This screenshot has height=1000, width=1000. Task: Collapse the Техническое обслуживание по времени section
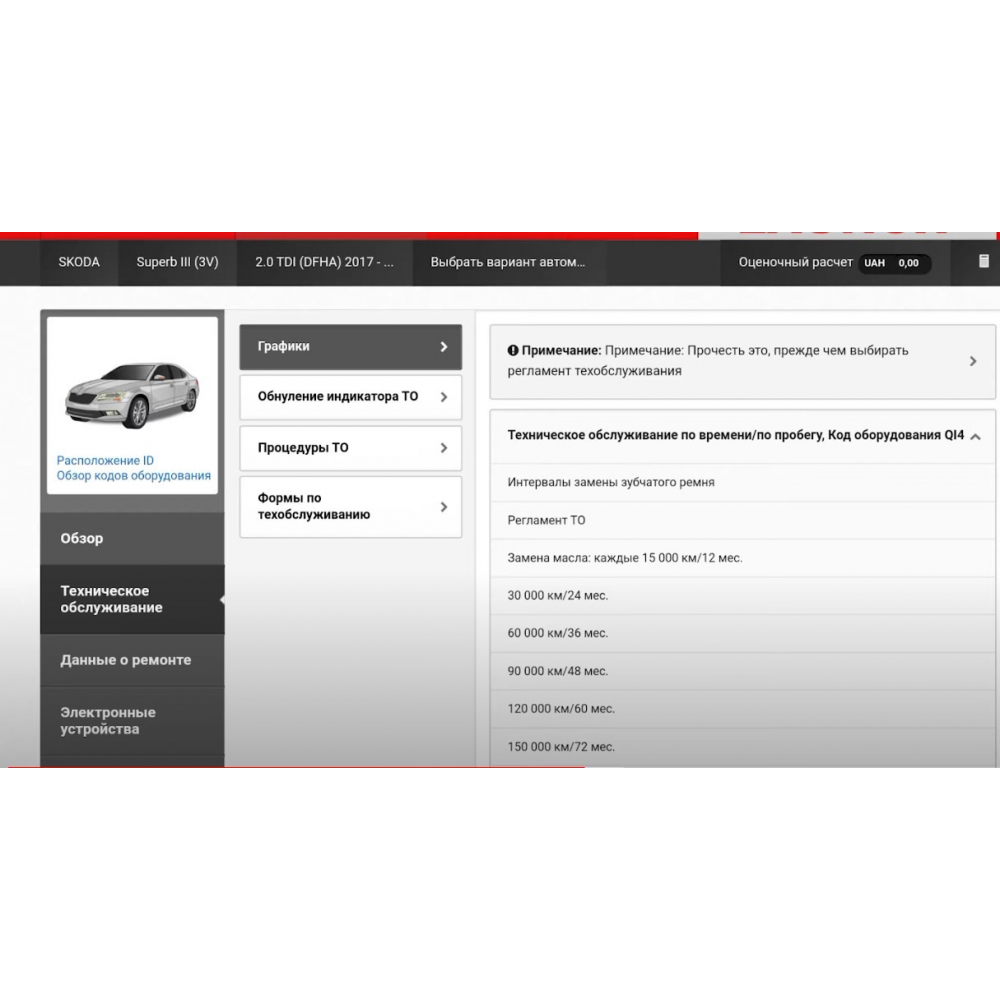coord(975,436)
